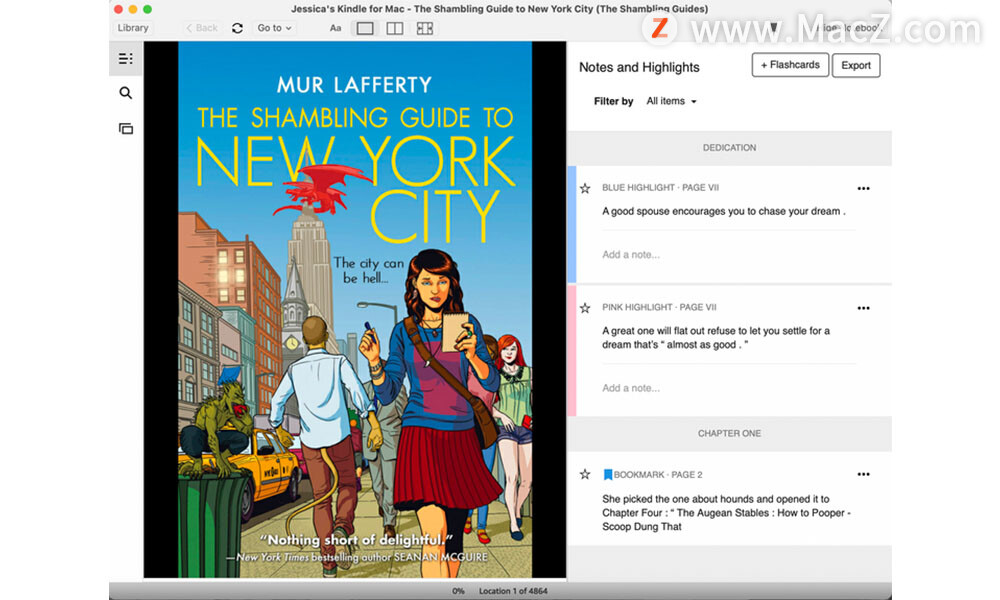
Task: Open highlight 'A great one will flat out refuse'
Action: tap(716, 338)
